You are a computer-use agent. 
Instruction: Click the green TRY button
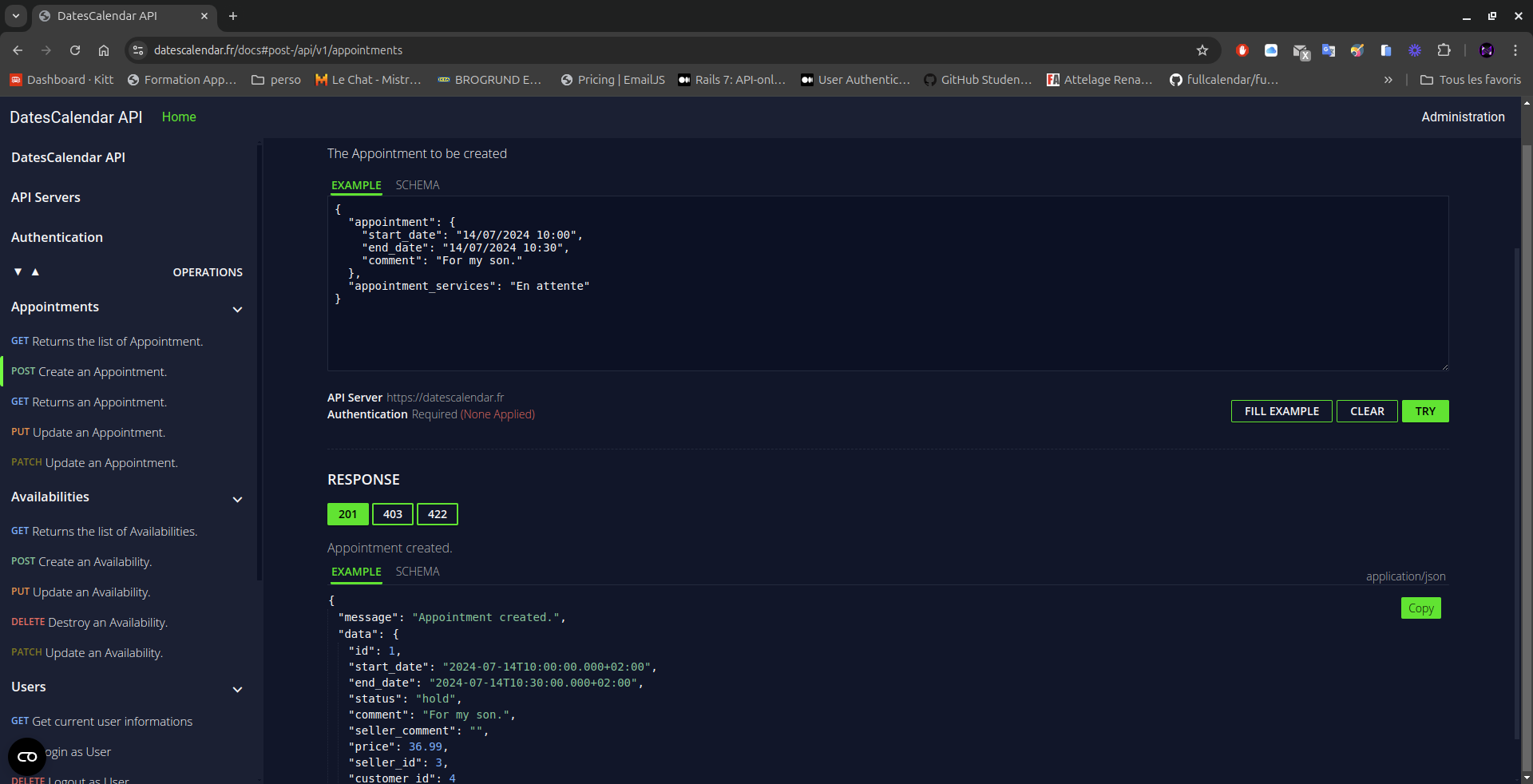(x=1424, y=411)
